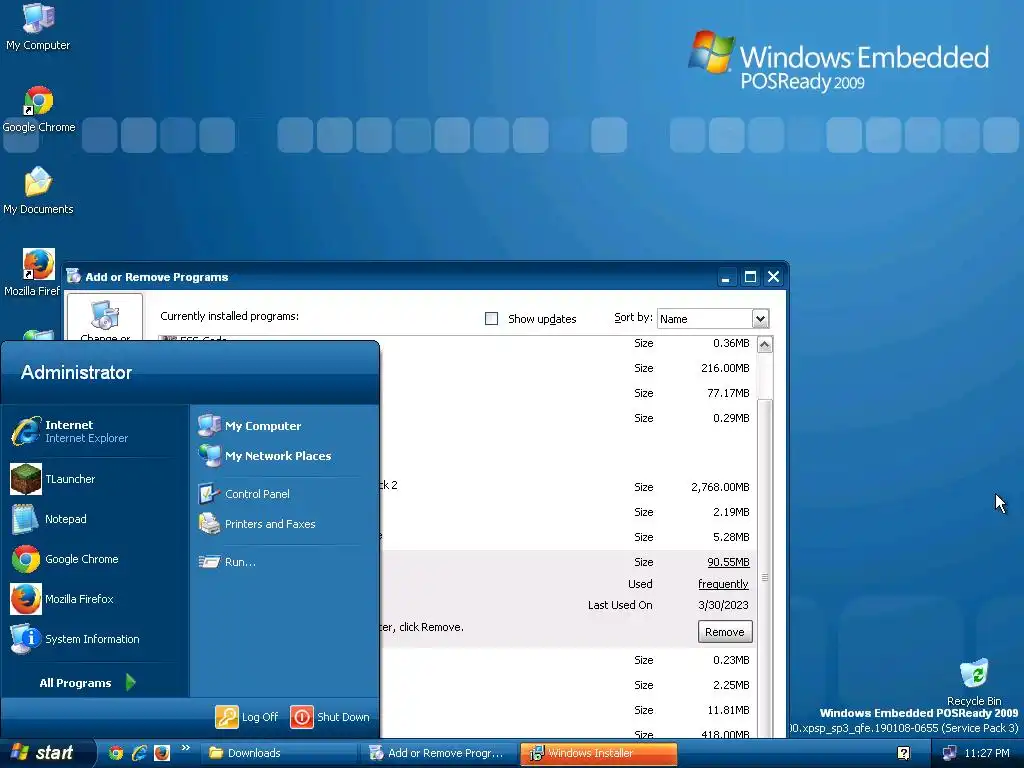
Task: Maximize the Add or Remove Programs window
Action: (750, 277)
